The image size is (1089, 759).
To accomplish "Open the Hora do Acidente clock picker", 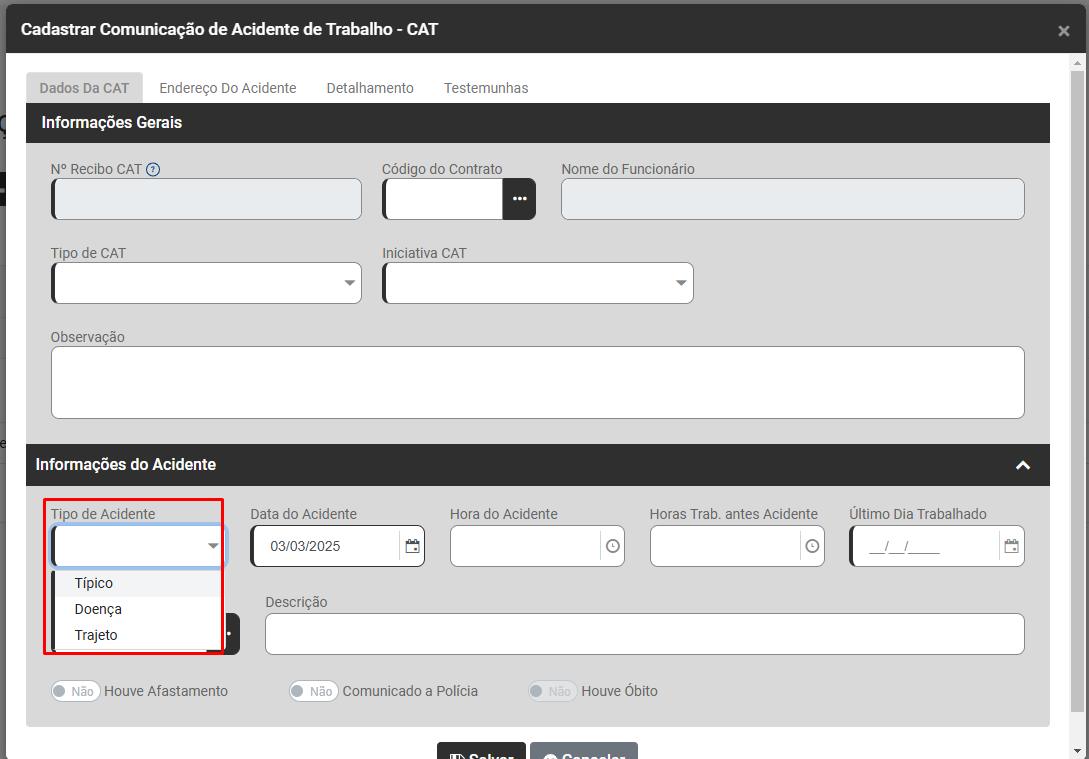I will click(613, 547).
